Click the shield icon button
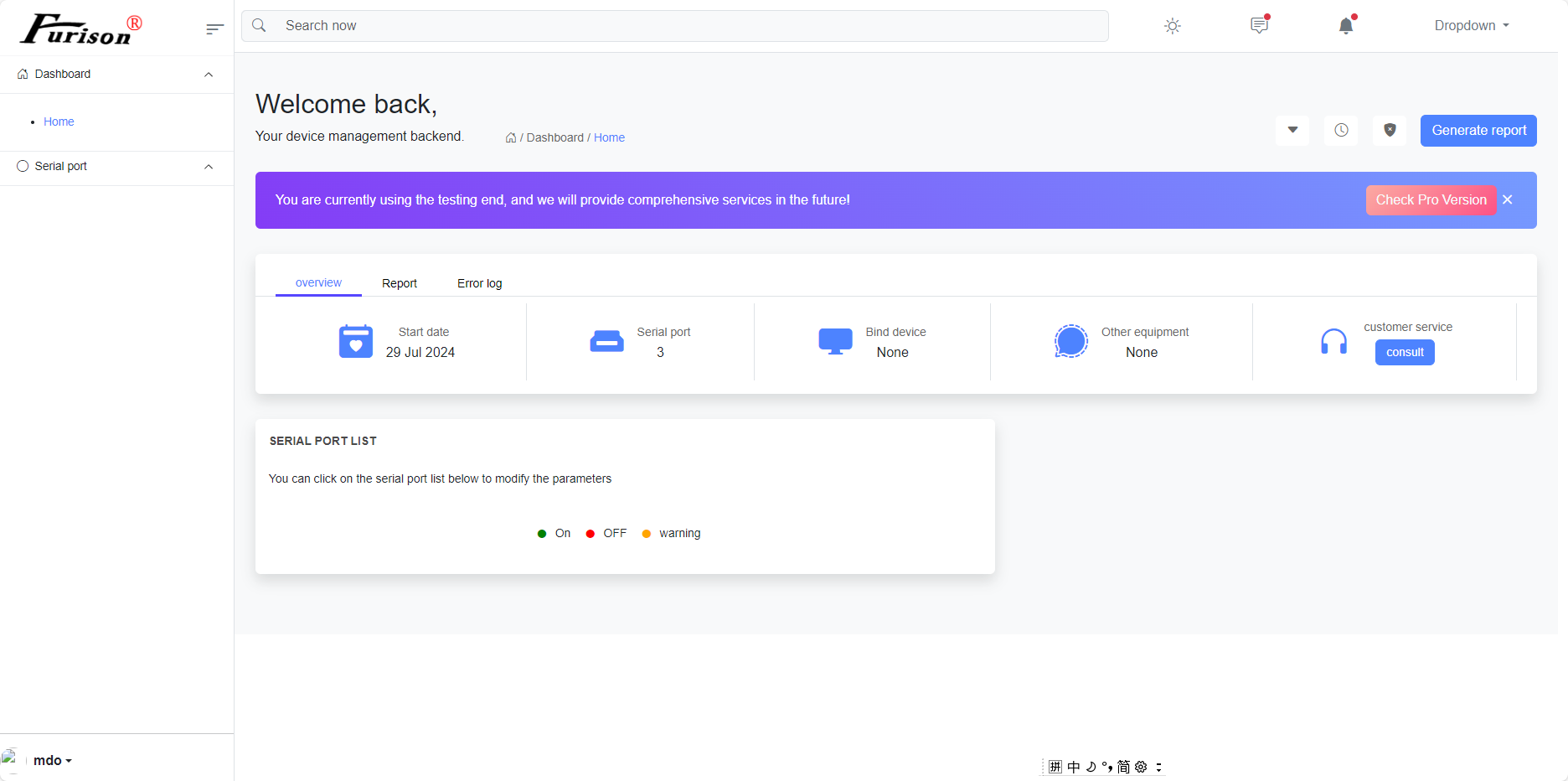 click(x=1390, y=130)
